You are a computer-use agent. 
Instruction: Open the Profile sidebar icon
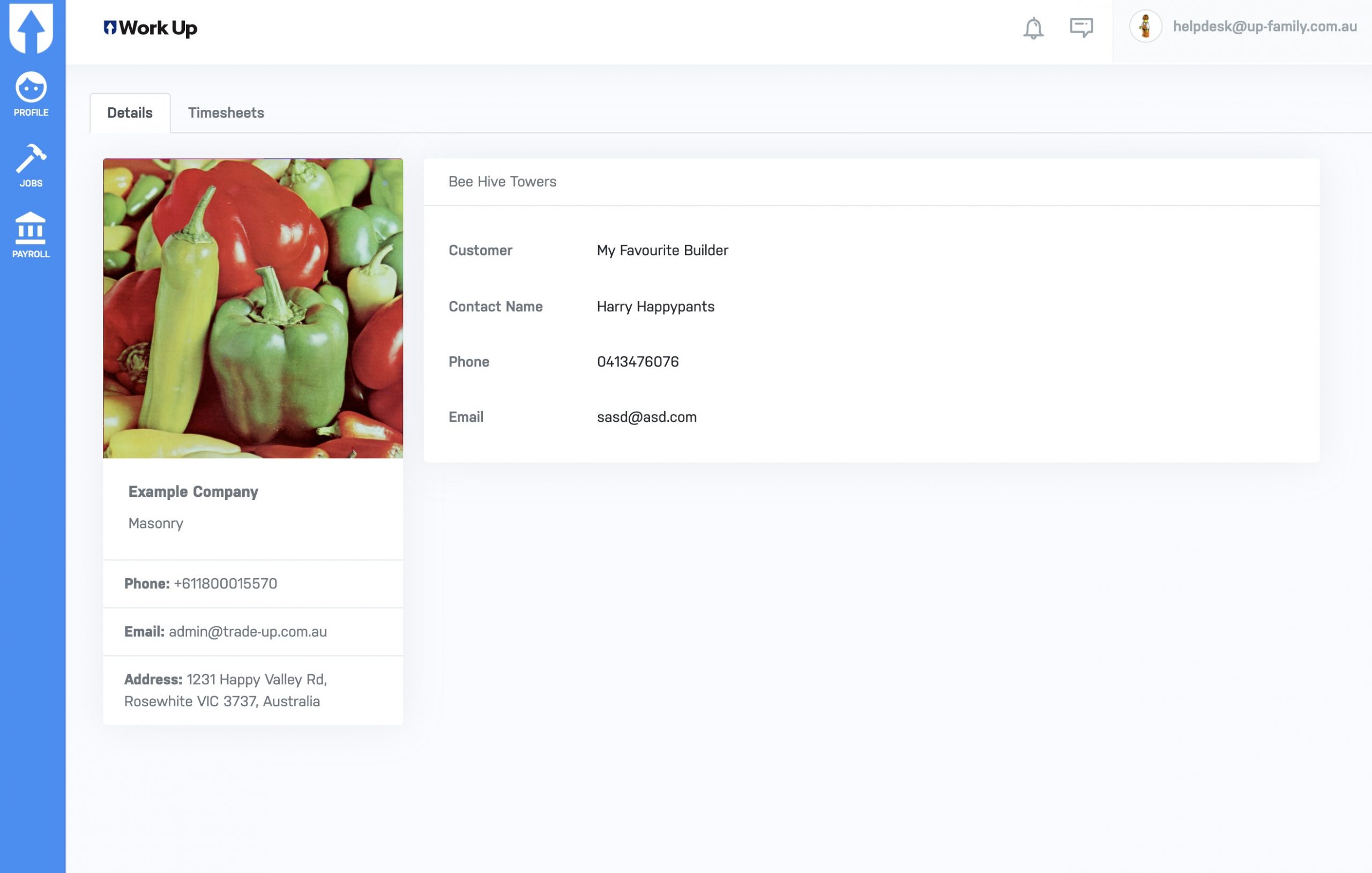click(31, 94)
